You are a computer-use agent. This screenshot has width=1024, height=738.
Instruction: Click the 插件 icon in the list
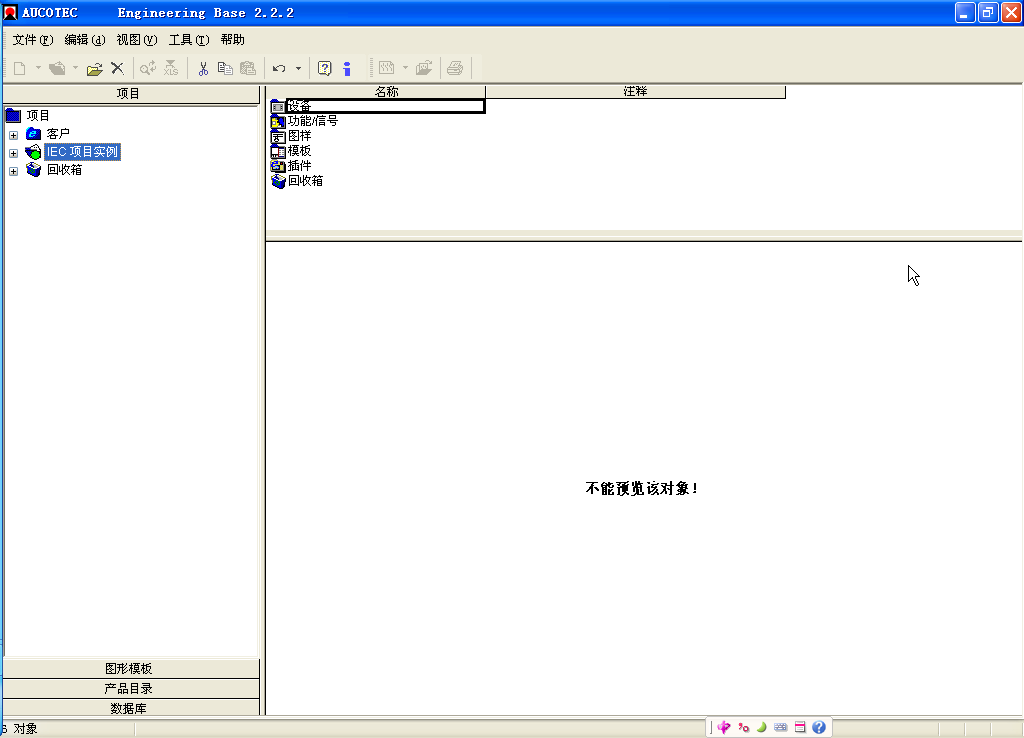278,167
